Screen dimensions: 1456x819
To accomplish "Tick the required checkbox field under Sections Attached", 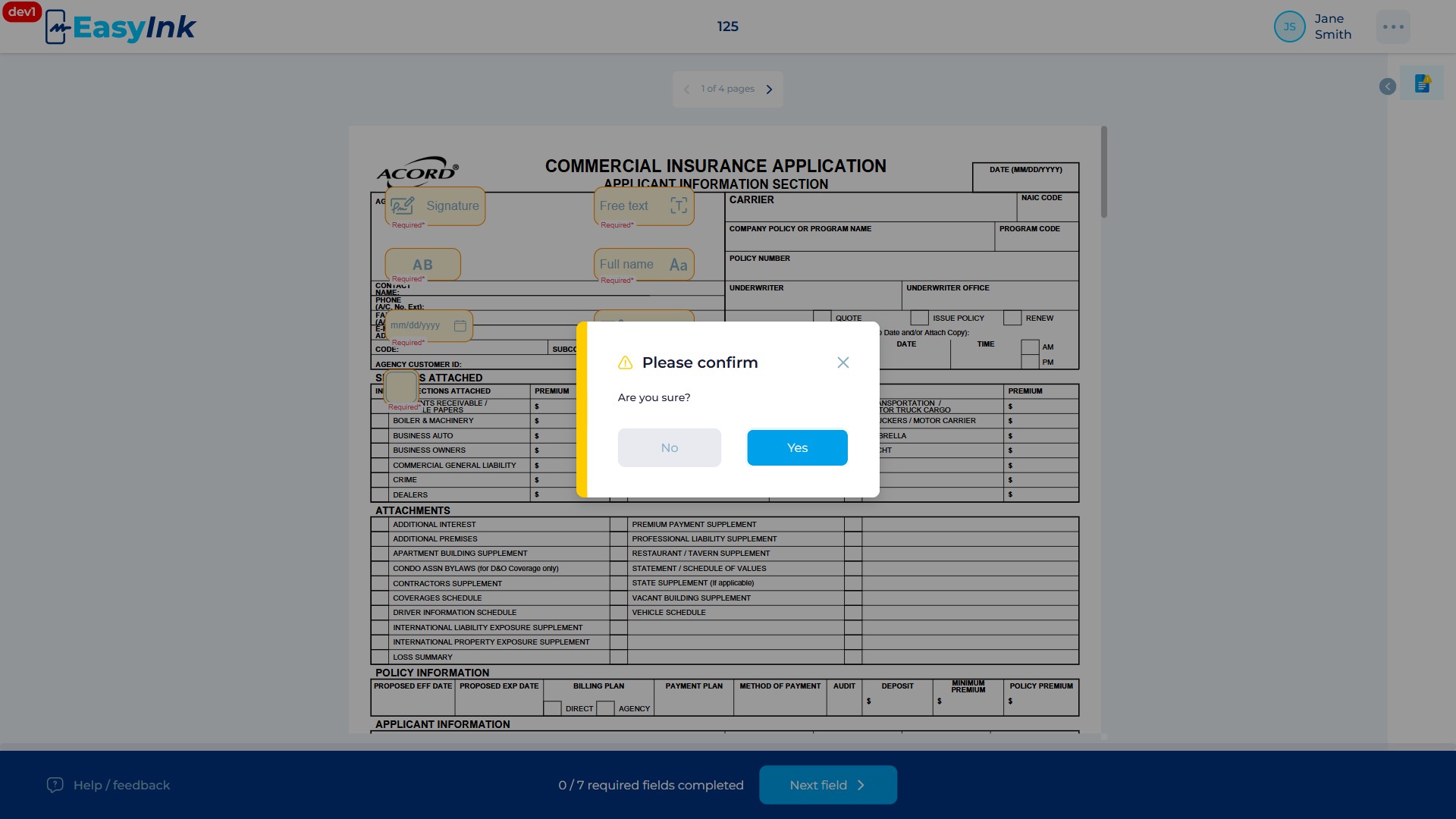I will click(x=401, y=387).
